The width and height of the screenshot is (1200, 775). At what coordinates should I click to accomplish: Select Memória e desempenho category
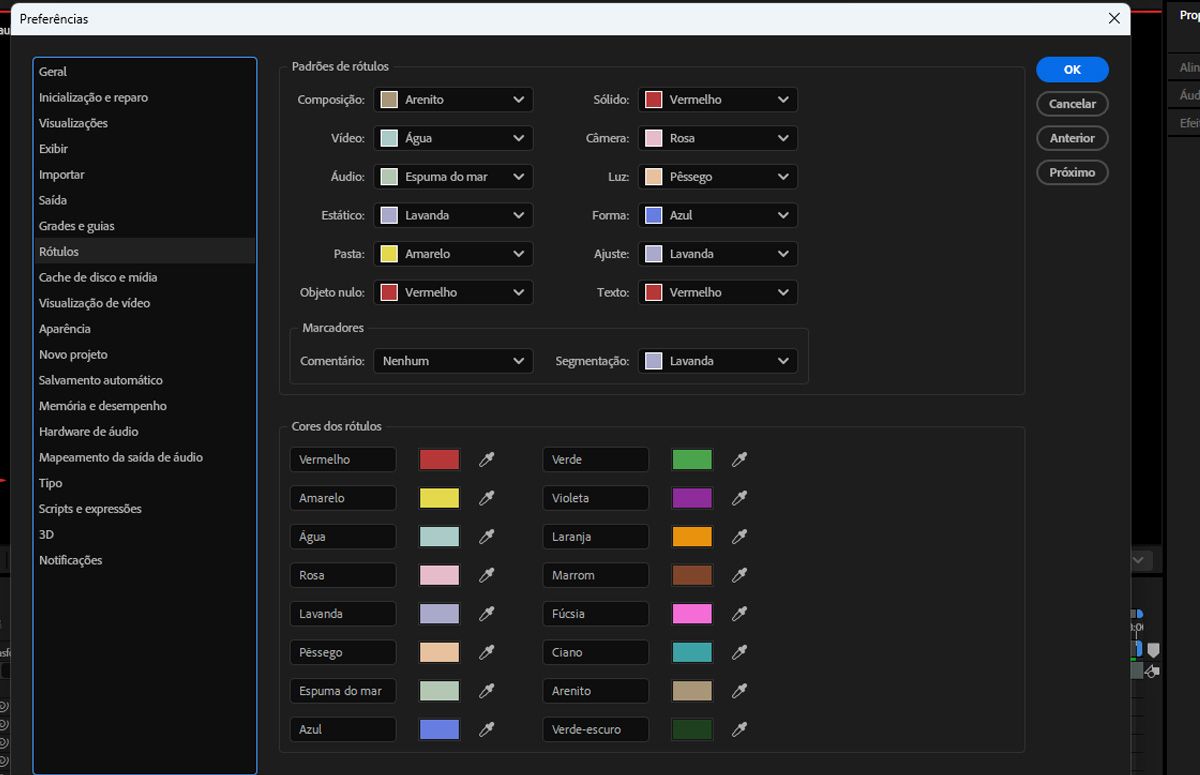pos(145,406)
